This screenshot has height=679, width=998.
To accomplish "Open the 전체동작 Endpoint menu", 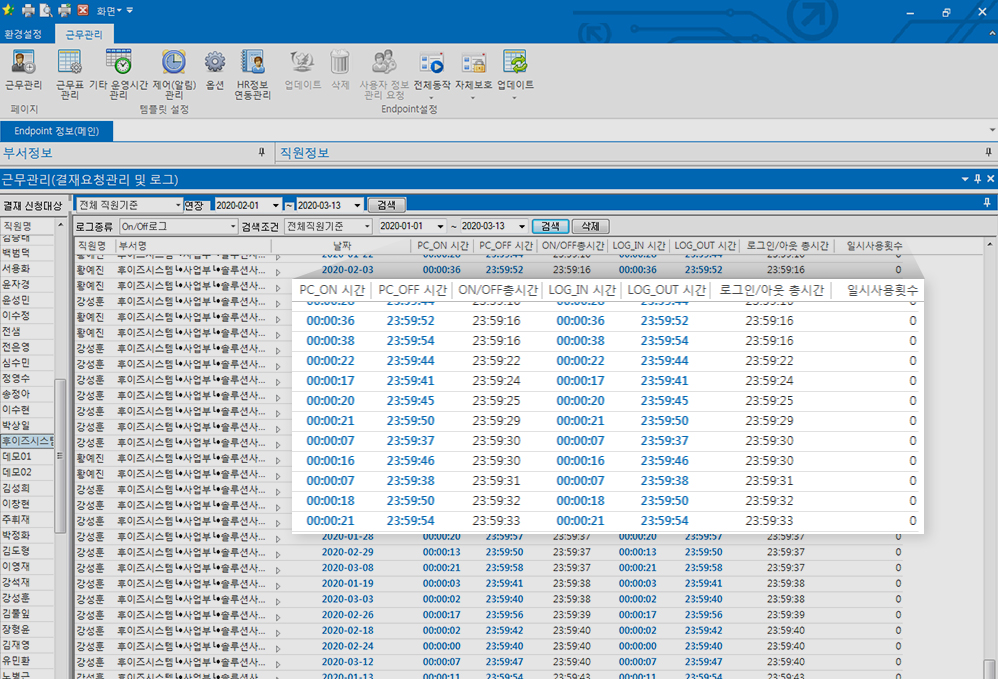I will pyautogui.click(x=432, y=74).
